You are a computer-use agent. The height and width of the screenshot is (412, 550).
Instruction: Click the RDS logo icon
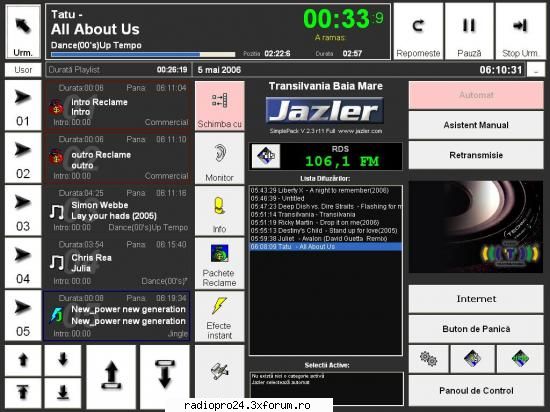click(266, 156)
